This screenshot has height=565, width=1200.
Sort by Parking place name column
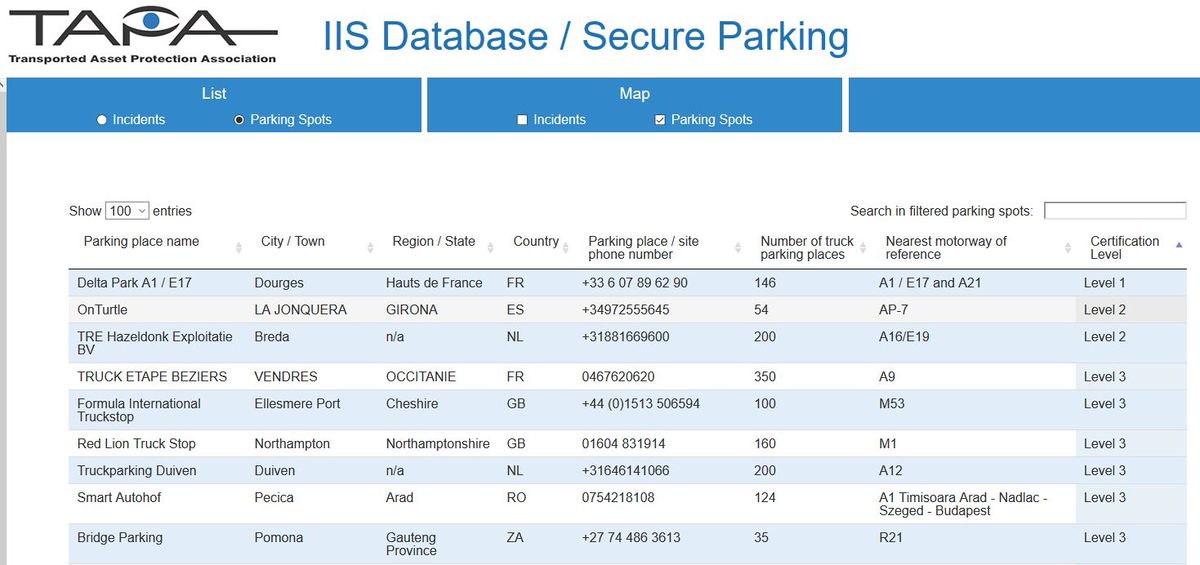click(x=141, y=241)
